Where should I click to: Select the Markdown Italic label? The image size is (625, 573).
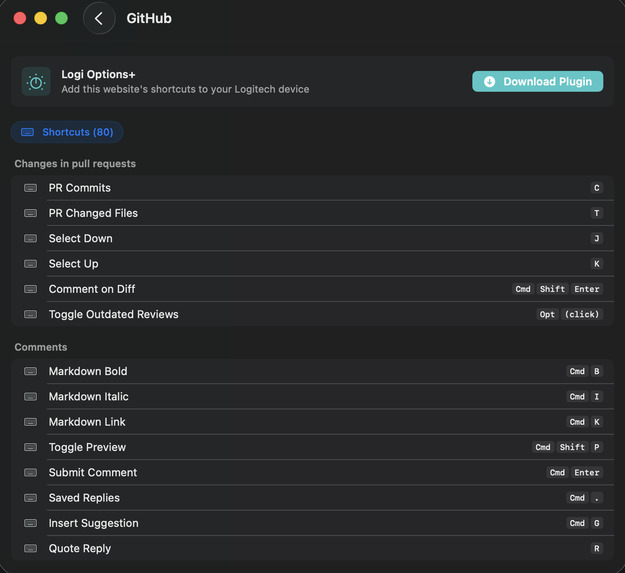pos(88,396)
